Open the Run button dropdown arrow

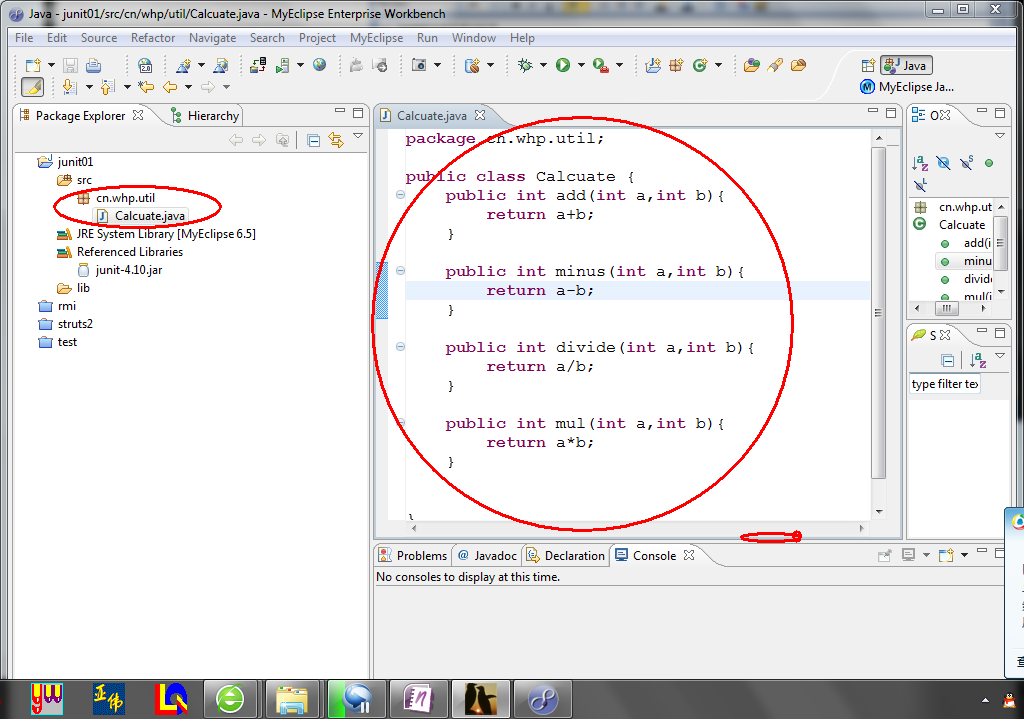click(581, 65)
